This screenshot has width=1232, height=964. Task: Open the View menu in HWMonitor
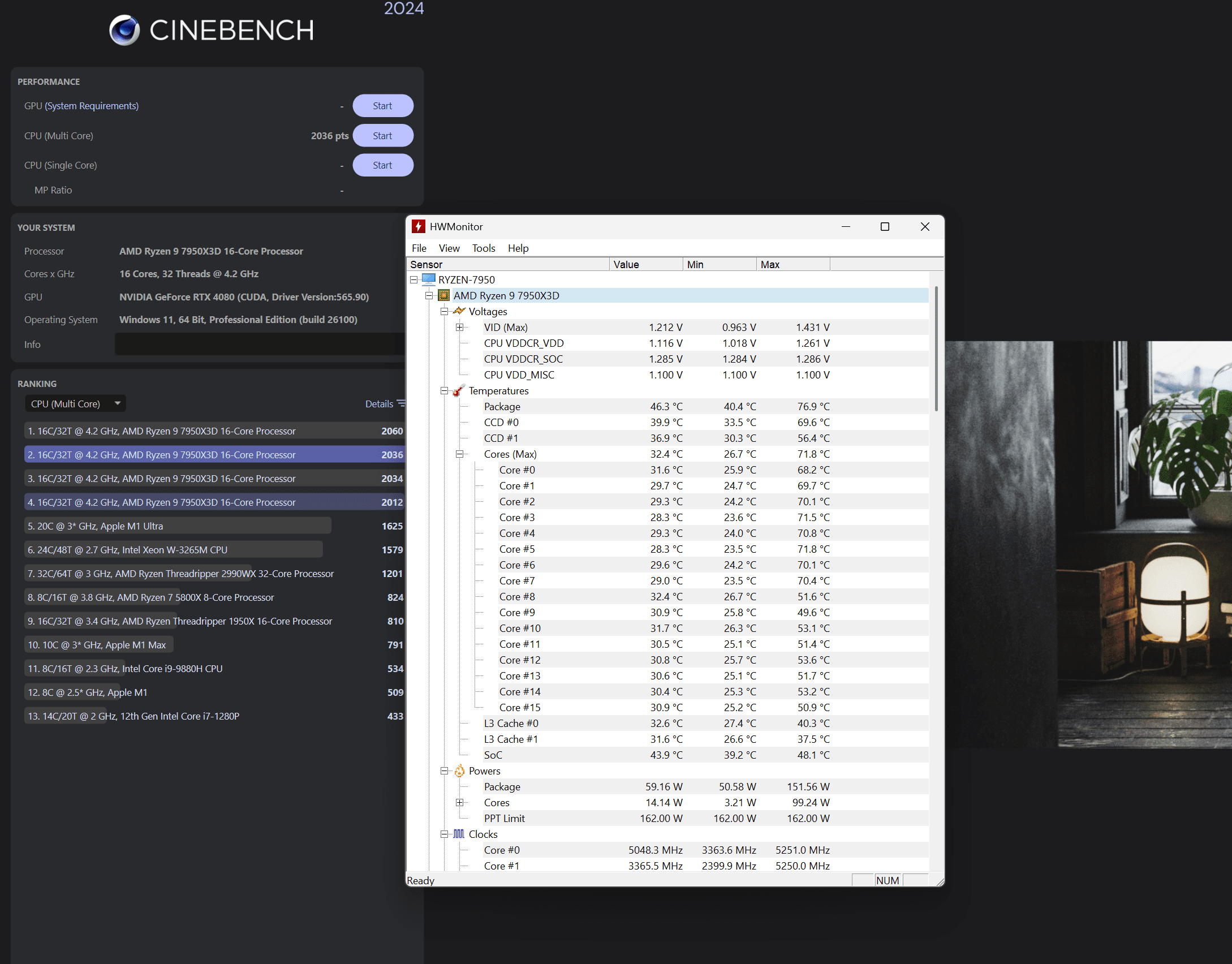click(x=449, y=248)
